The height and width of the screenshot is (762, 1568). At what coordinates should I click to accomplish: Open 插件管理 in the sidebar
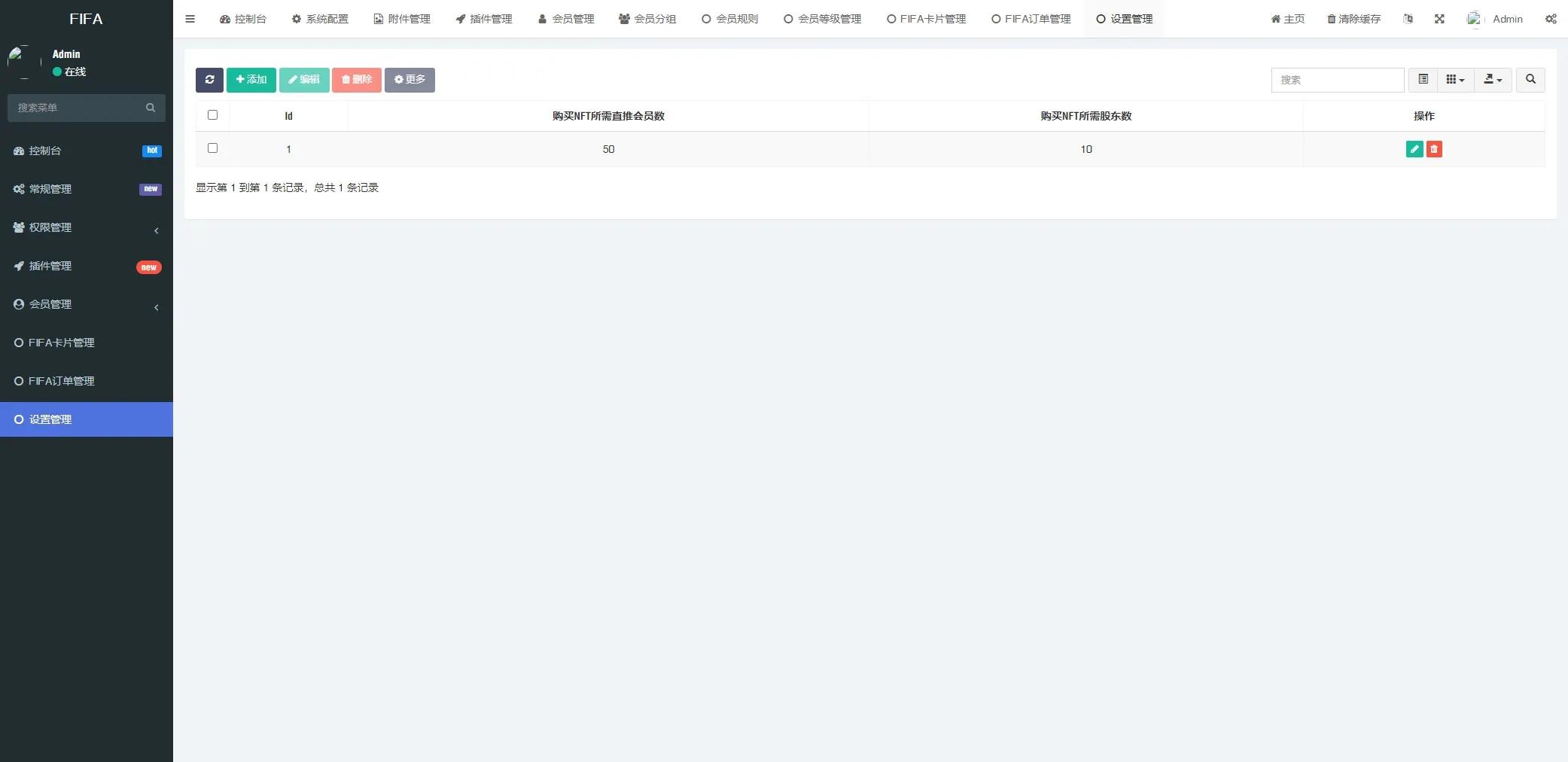pos(87,266)
